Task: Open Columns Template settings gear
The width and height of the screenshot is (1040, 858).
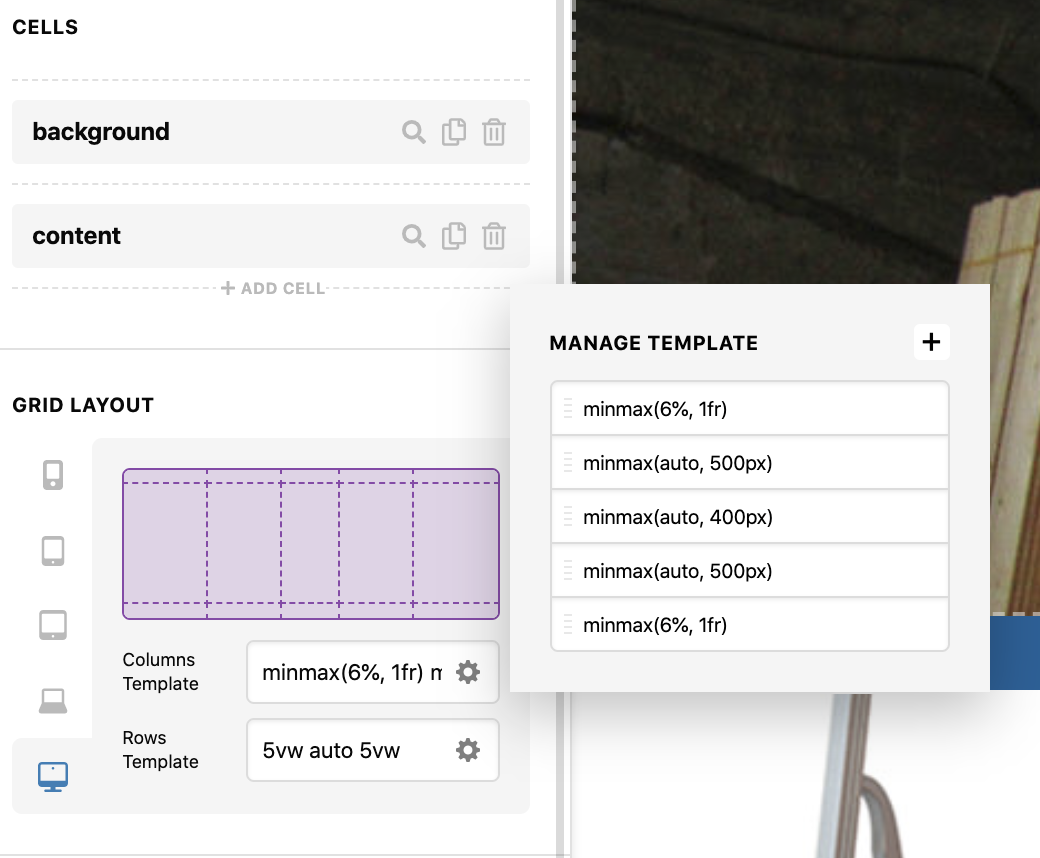Action: 468,672
